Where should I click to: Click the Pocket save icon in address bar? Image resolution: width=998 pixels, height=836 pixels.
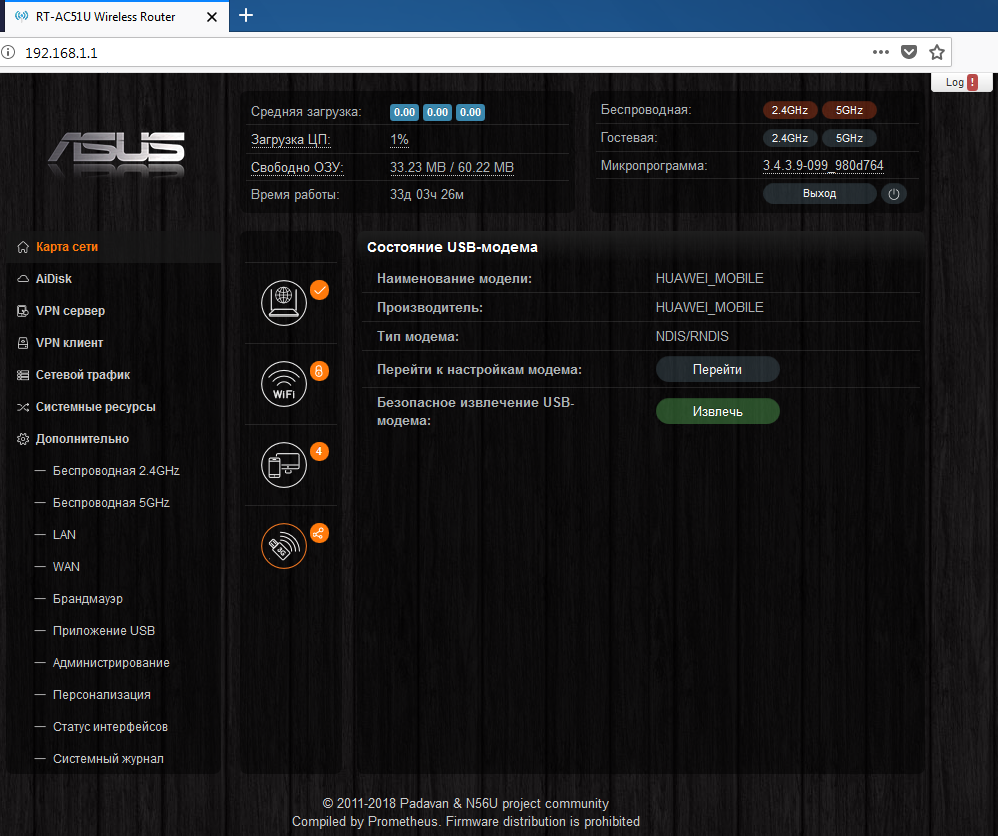(908, 52)
